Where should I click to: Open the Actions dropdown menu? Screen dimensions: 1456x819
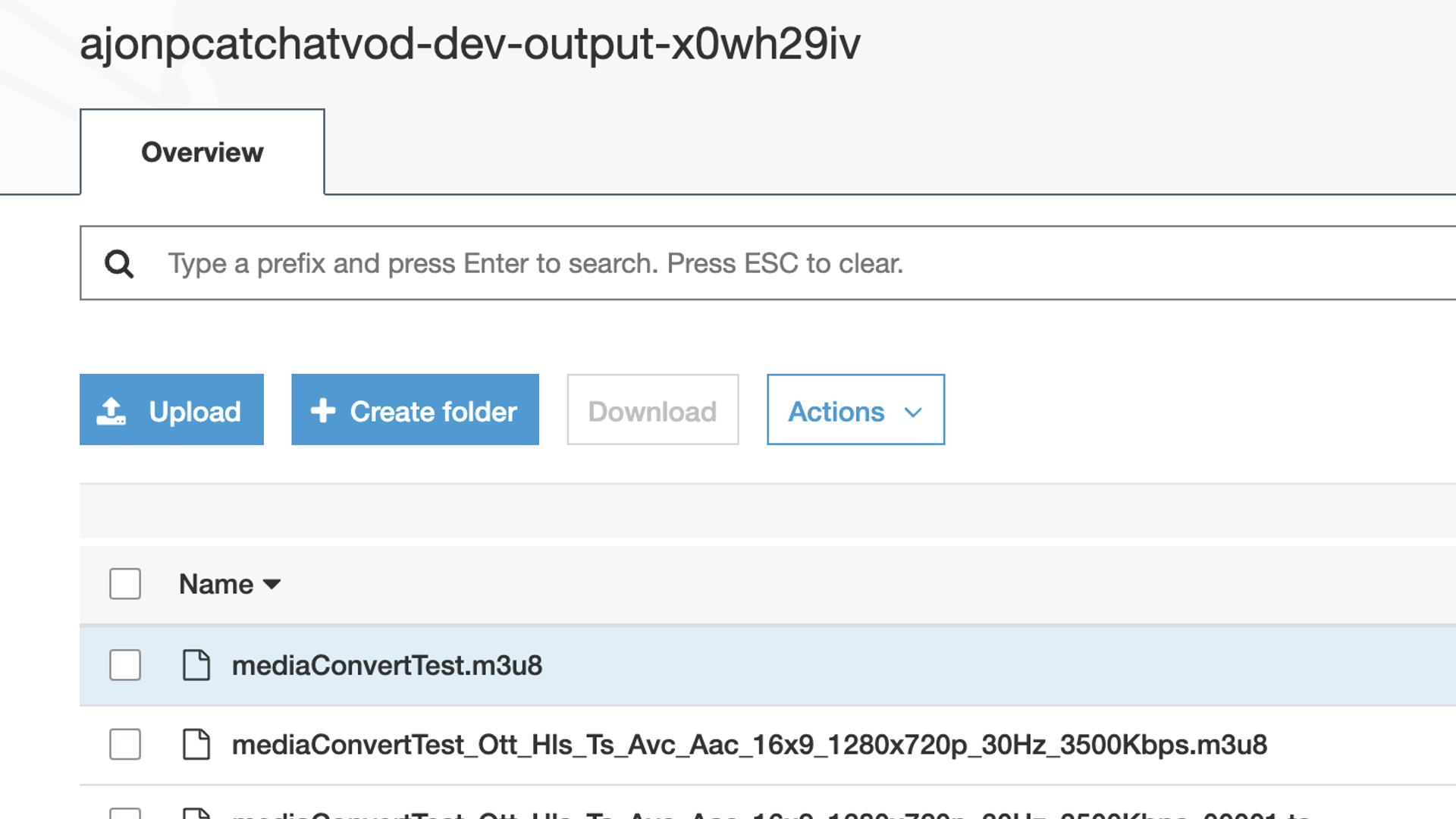[x=855, y=410]
